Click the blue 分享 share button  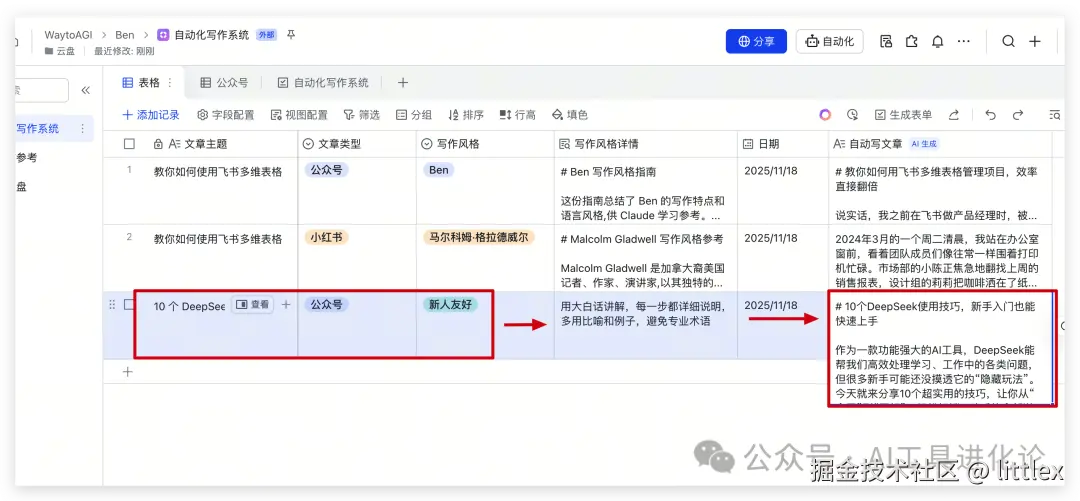[x=756, y=41]
